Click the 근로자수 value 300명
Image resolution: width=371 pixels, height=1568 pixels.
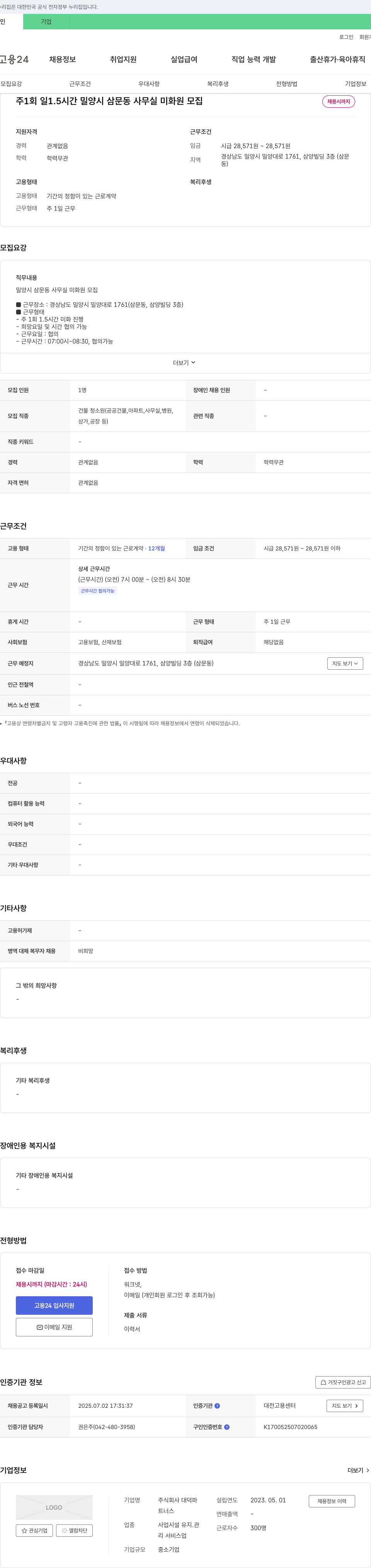click(258, 1528)
